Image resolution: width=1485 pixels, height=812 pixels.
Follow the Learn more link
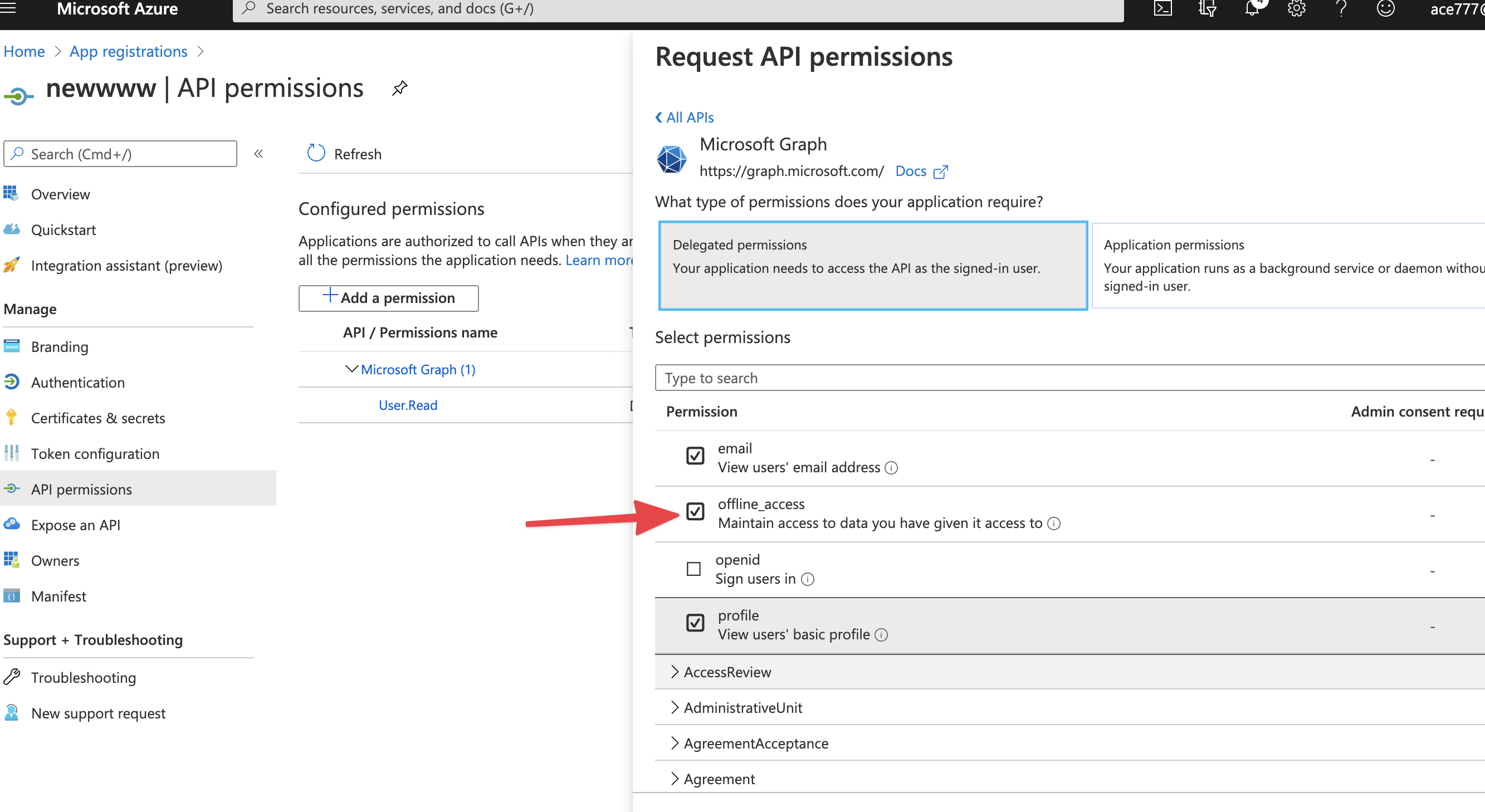click(x=599, y=260)
